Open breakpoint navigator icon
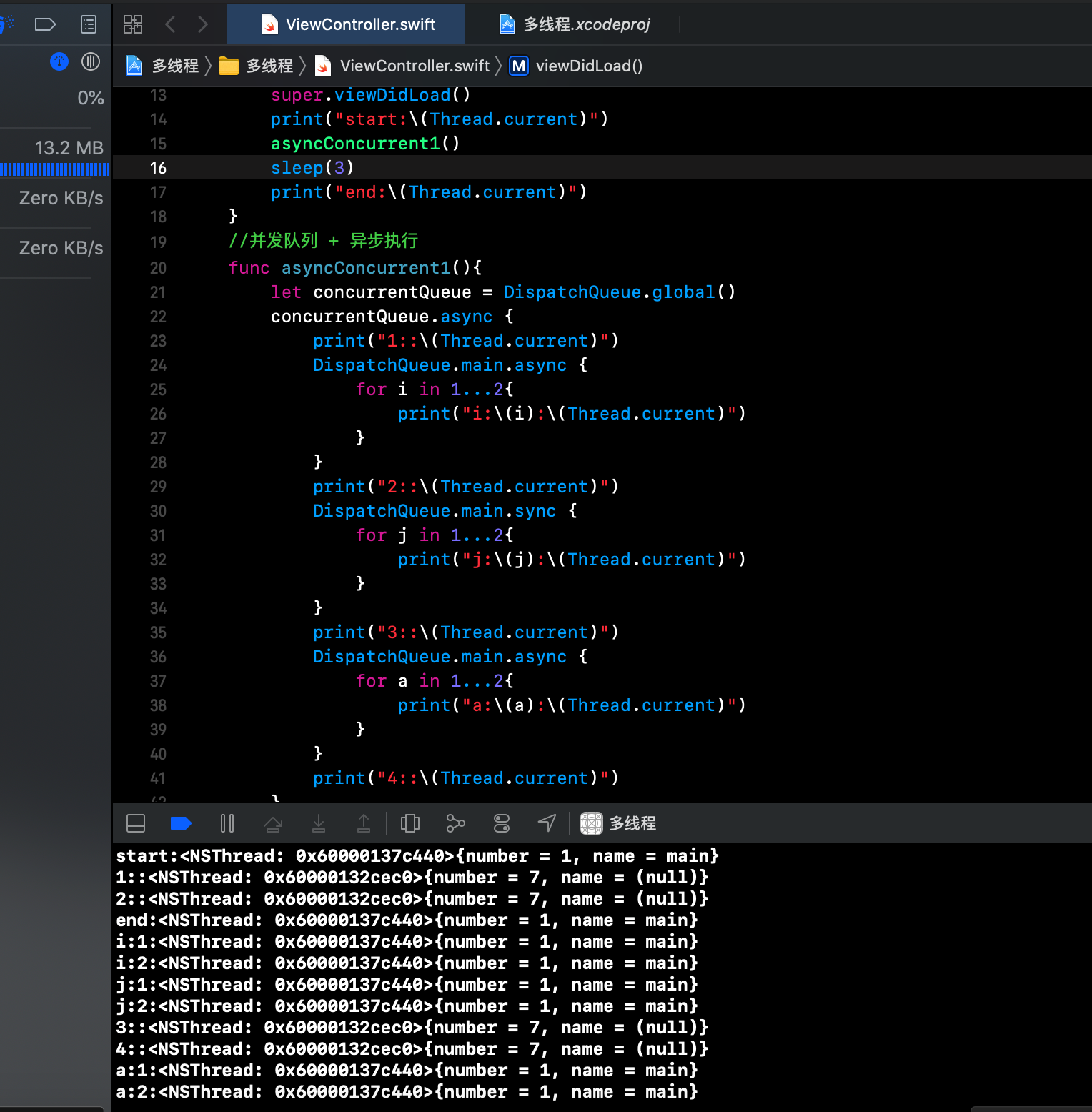Image resolution: width=1092 pixels, height=1112 pixels. (45, 24)
